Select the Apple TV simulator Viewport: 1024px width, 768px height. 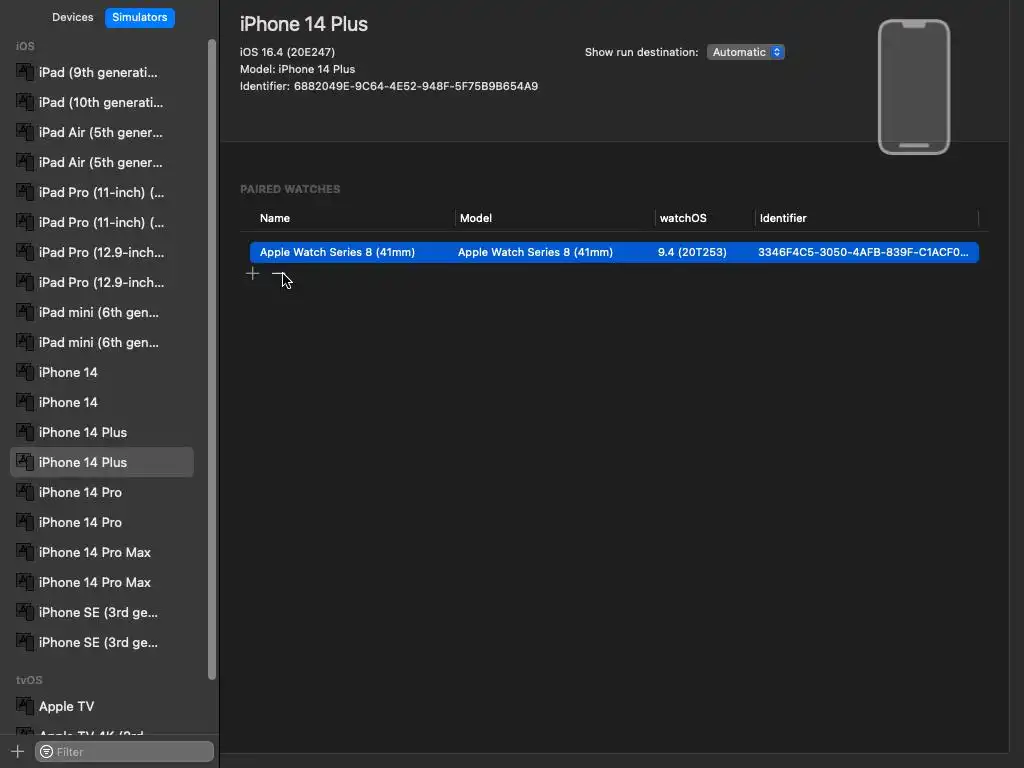coord(102,707)
